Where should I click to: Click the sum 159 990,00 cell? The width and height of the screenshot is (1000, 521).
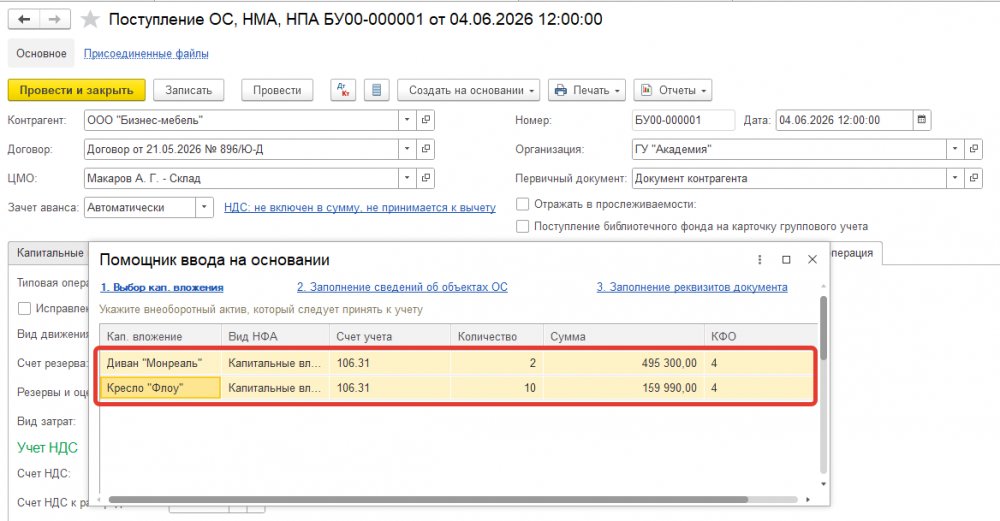[x=624, y=388]
